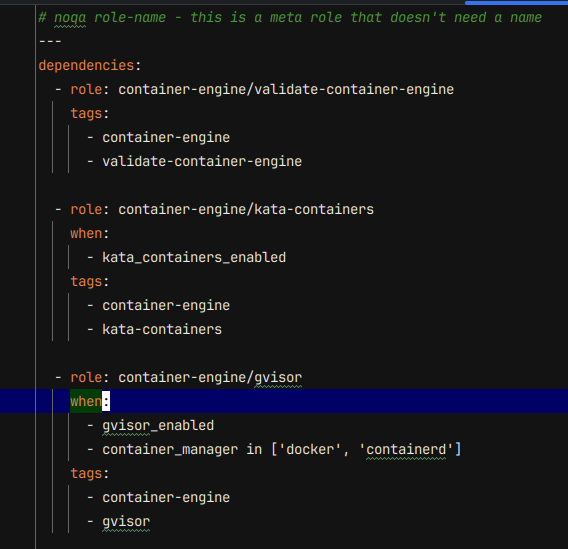Place cursor on the 'dependencies' key
The height and width of the screenshot is (549, 568).
pos(87,66)
